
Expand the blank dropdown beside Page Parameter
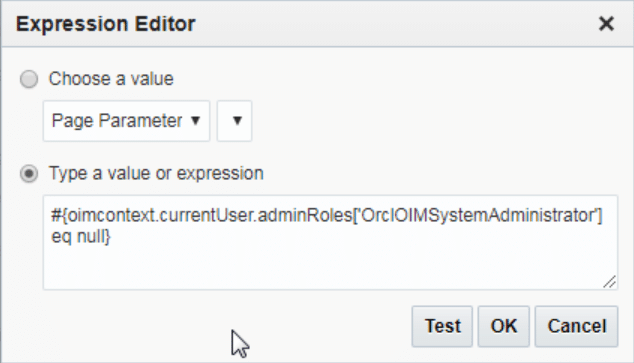click(235, 121)
